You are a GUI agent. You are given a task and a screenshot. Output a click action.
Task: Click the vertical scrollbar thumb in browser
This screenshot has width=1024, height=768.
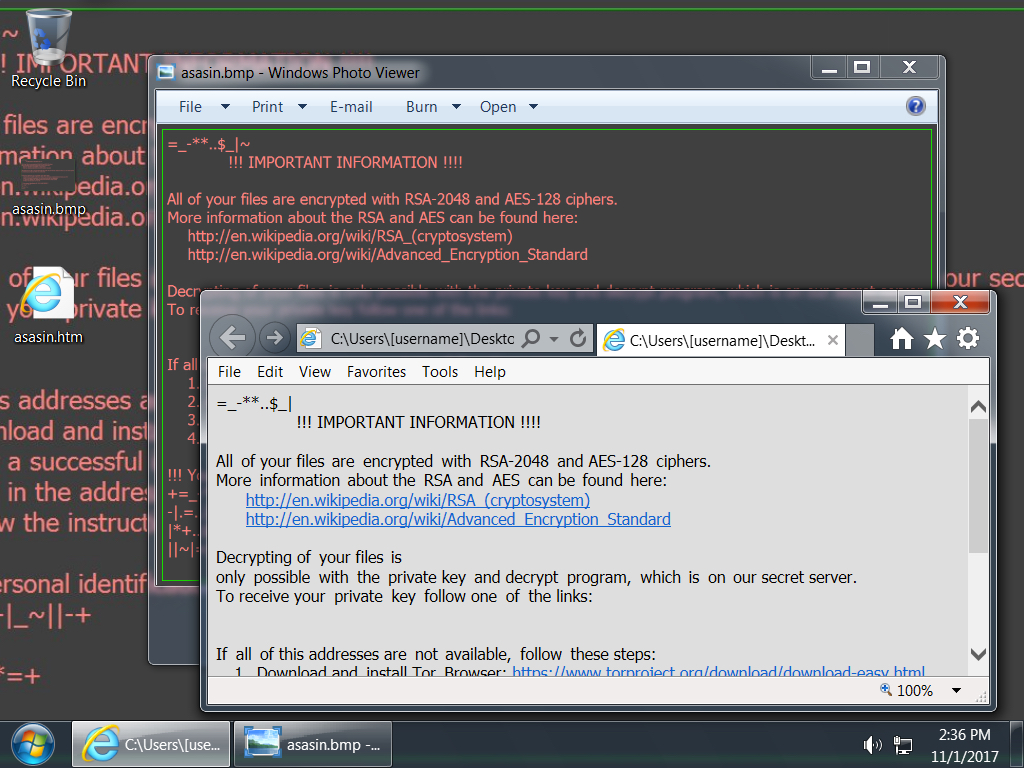pos(978,486)
